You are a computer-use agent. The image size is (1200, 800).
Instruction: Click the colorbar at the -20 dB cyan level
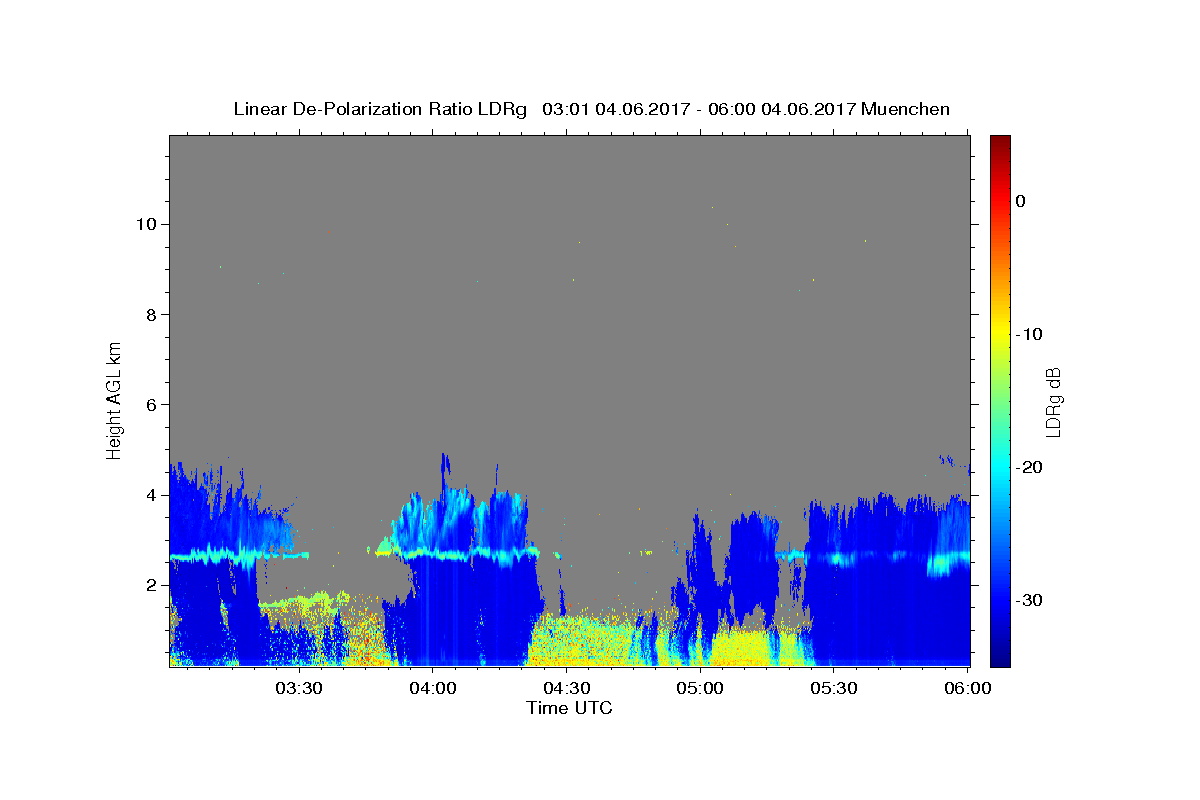[x=1000, y=467]
